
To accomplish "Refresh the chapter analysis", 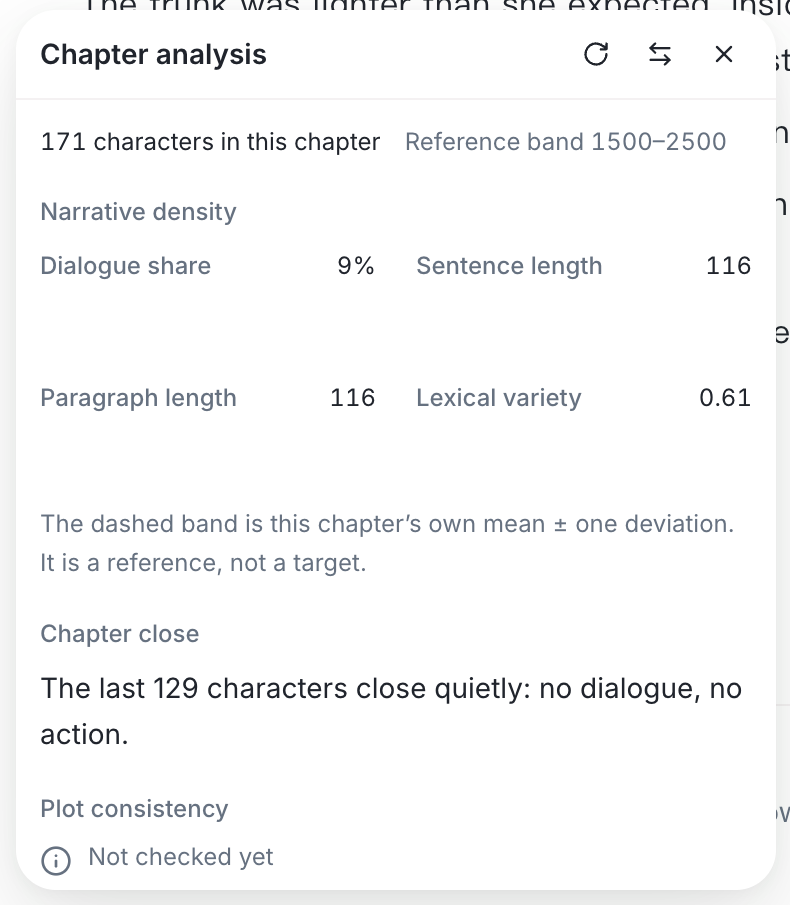I will tap(596, 55).
